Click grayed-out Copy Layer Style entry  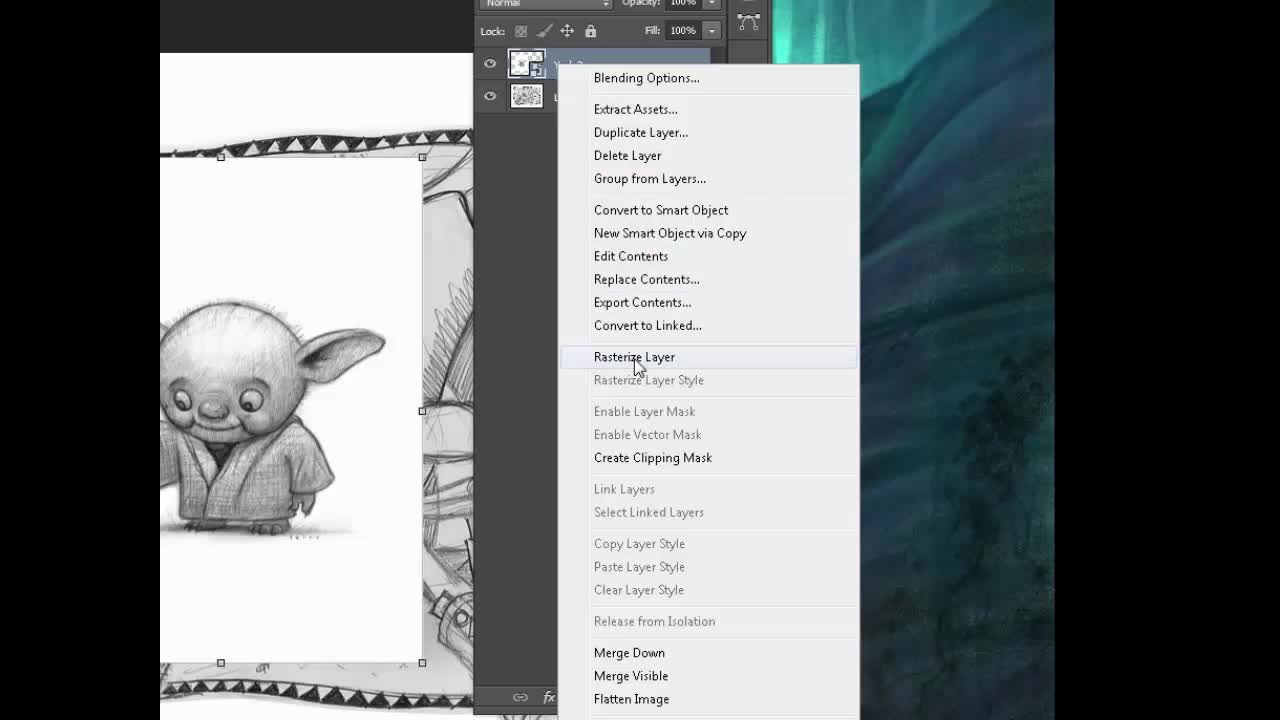tap(639, 544)
